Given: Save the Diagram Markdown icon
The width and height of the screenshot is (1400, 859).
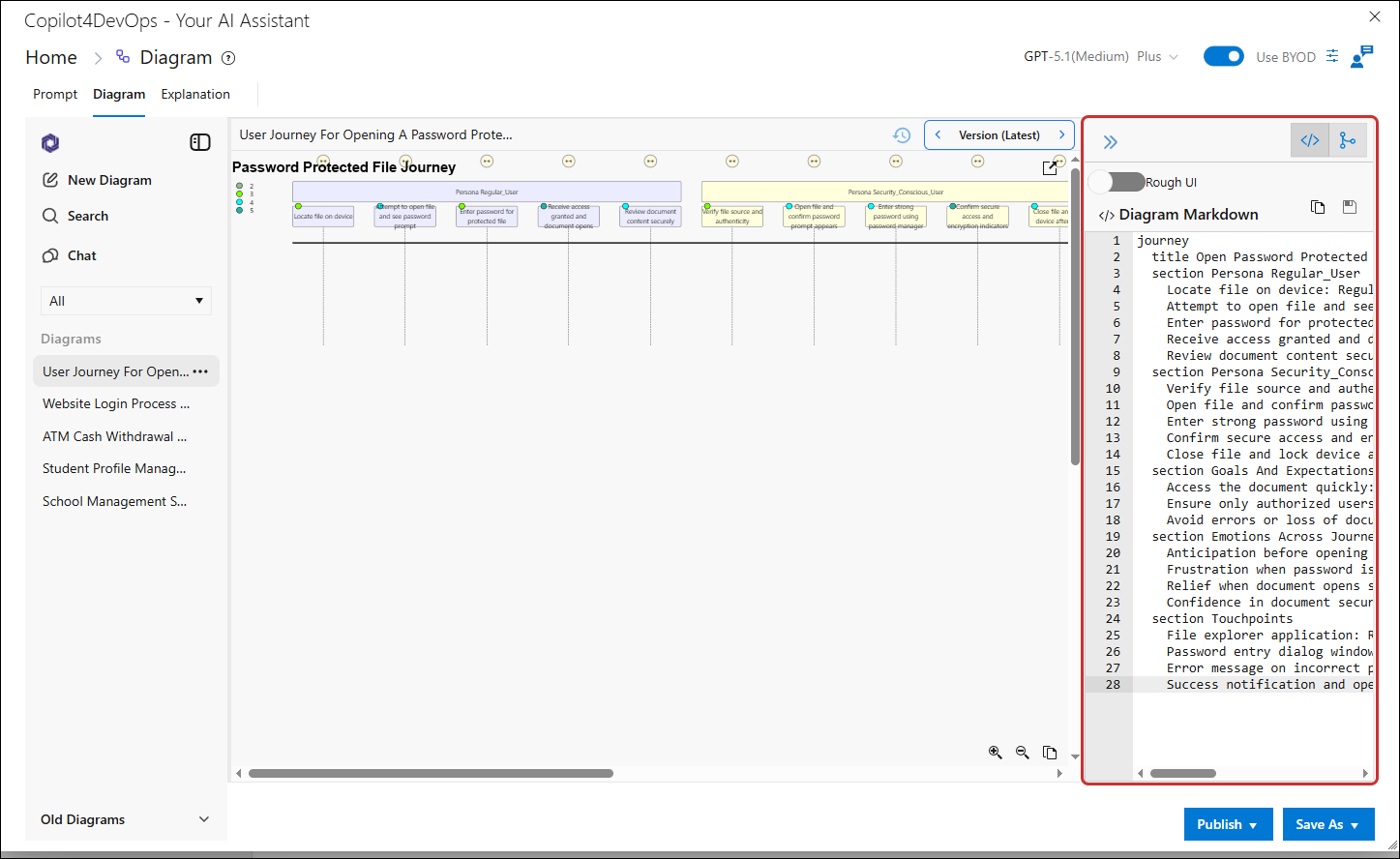Looking at the screenshot, I should click(x=1350, y=207).
